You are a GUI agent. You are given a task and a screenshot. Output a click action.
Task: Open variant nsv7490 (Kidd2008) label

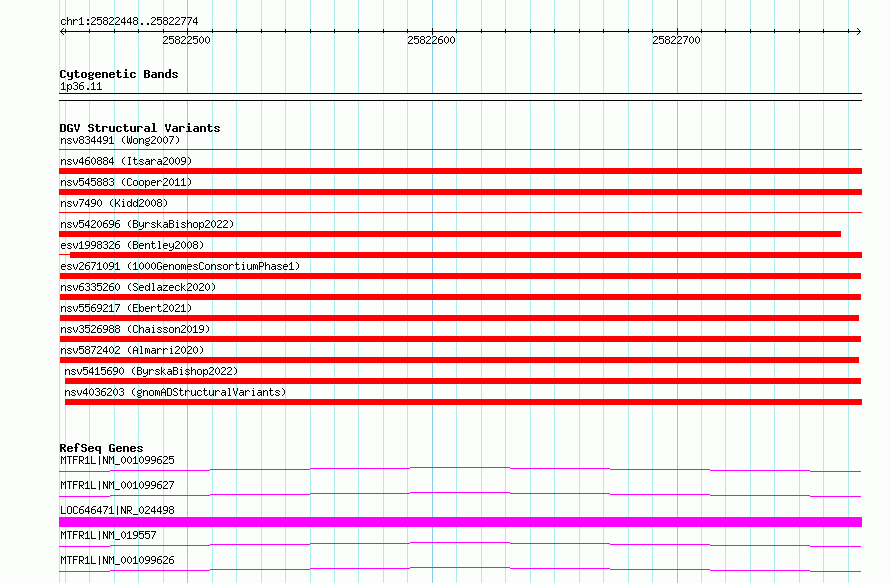click(x=114, y=203)
